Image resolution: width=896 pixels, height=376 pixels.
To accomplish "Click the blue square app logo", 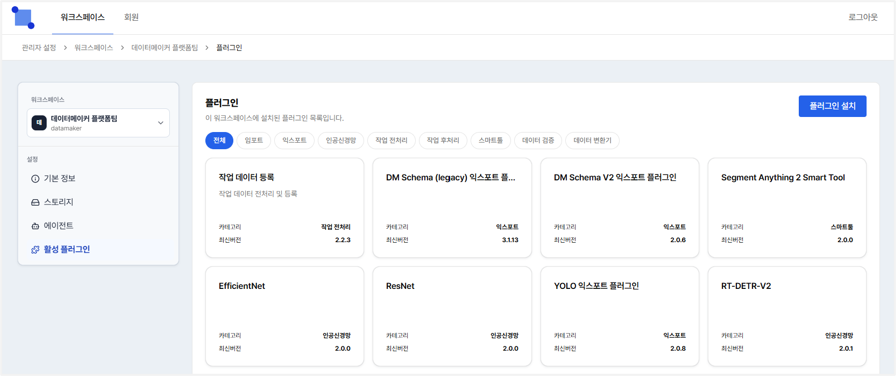I will [x=23, y=17].
